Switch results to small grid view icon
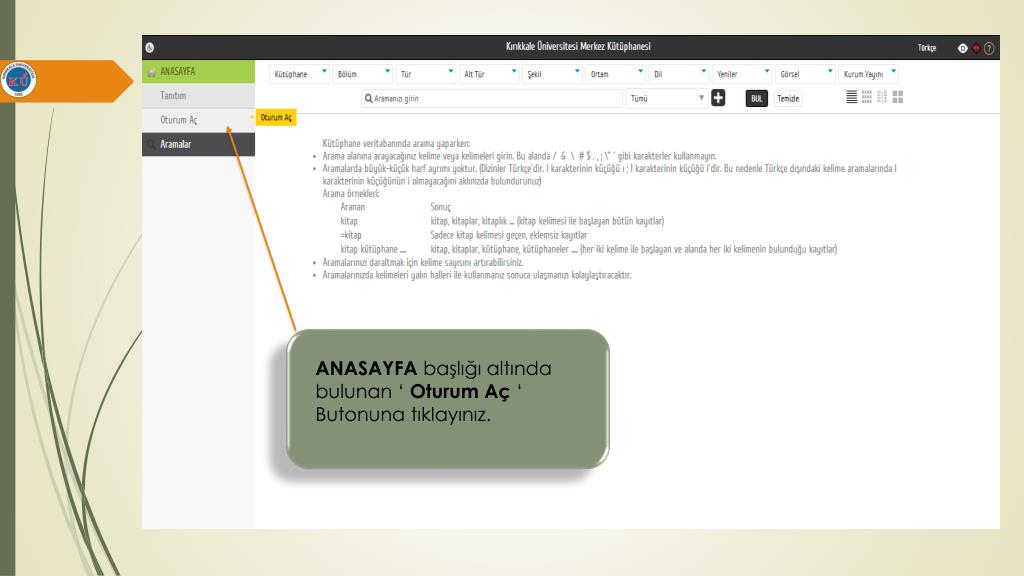Image resolution: width=1024 pixels, height=576 pixels. click(867, 97)
